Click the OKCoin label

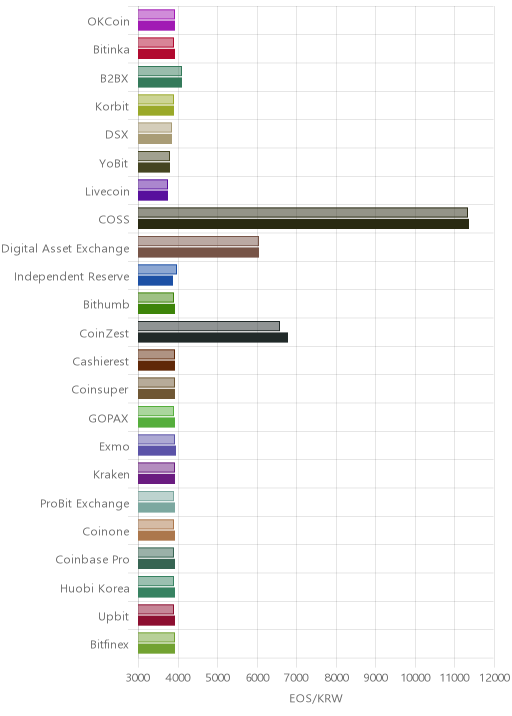(x=109, y=21)
